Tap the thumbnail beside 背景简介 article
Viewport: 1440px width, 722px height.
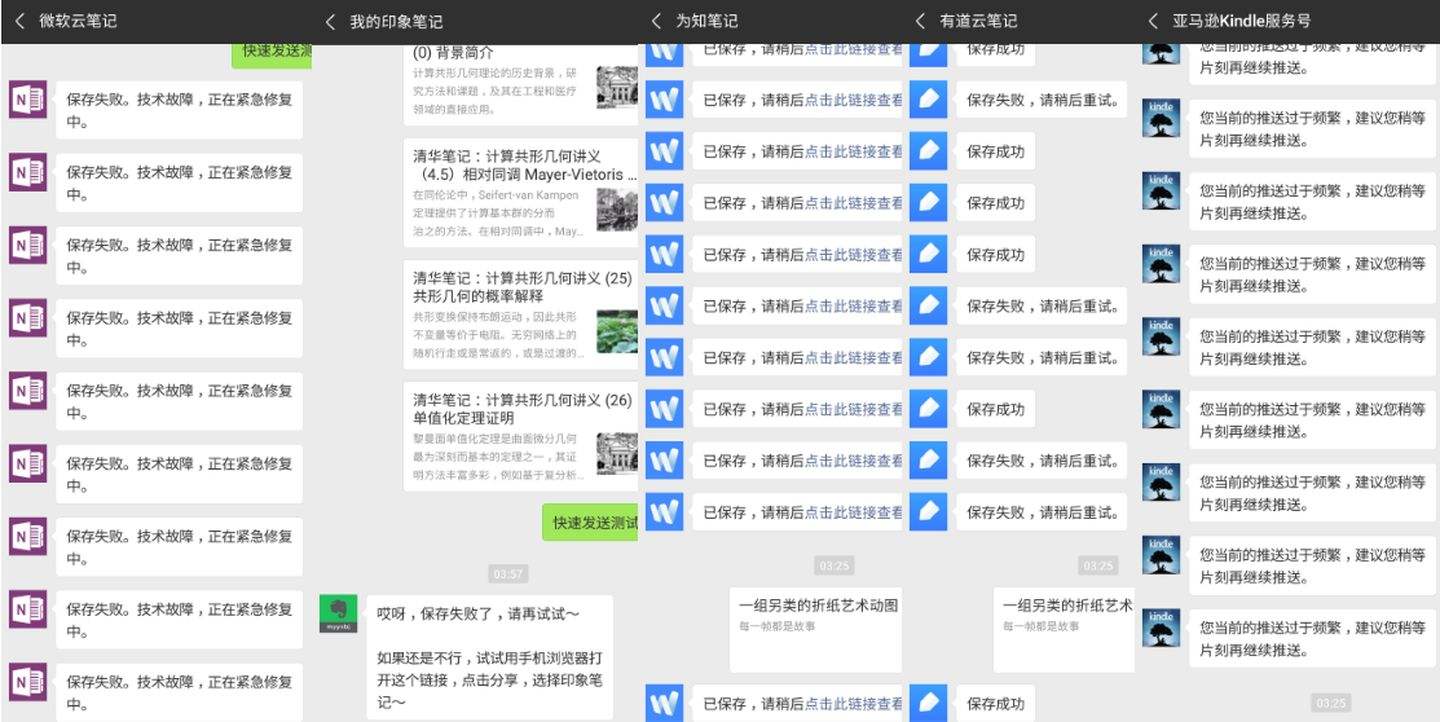click(617, 87)
